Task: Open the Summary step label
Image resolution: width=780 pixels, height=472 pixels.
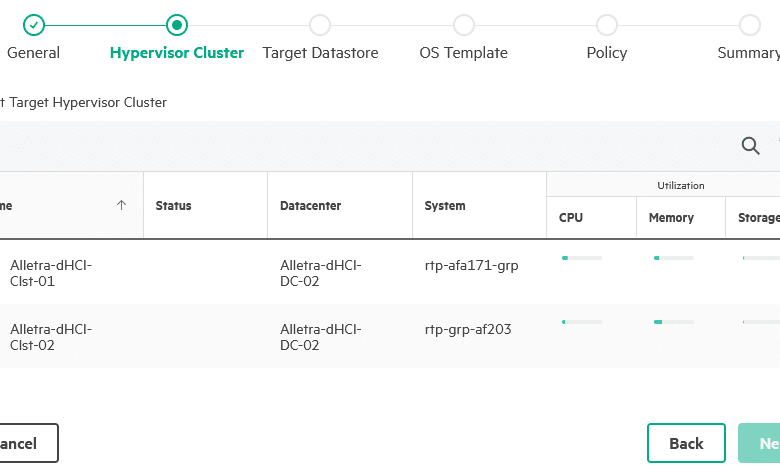Action: (748, 53)
